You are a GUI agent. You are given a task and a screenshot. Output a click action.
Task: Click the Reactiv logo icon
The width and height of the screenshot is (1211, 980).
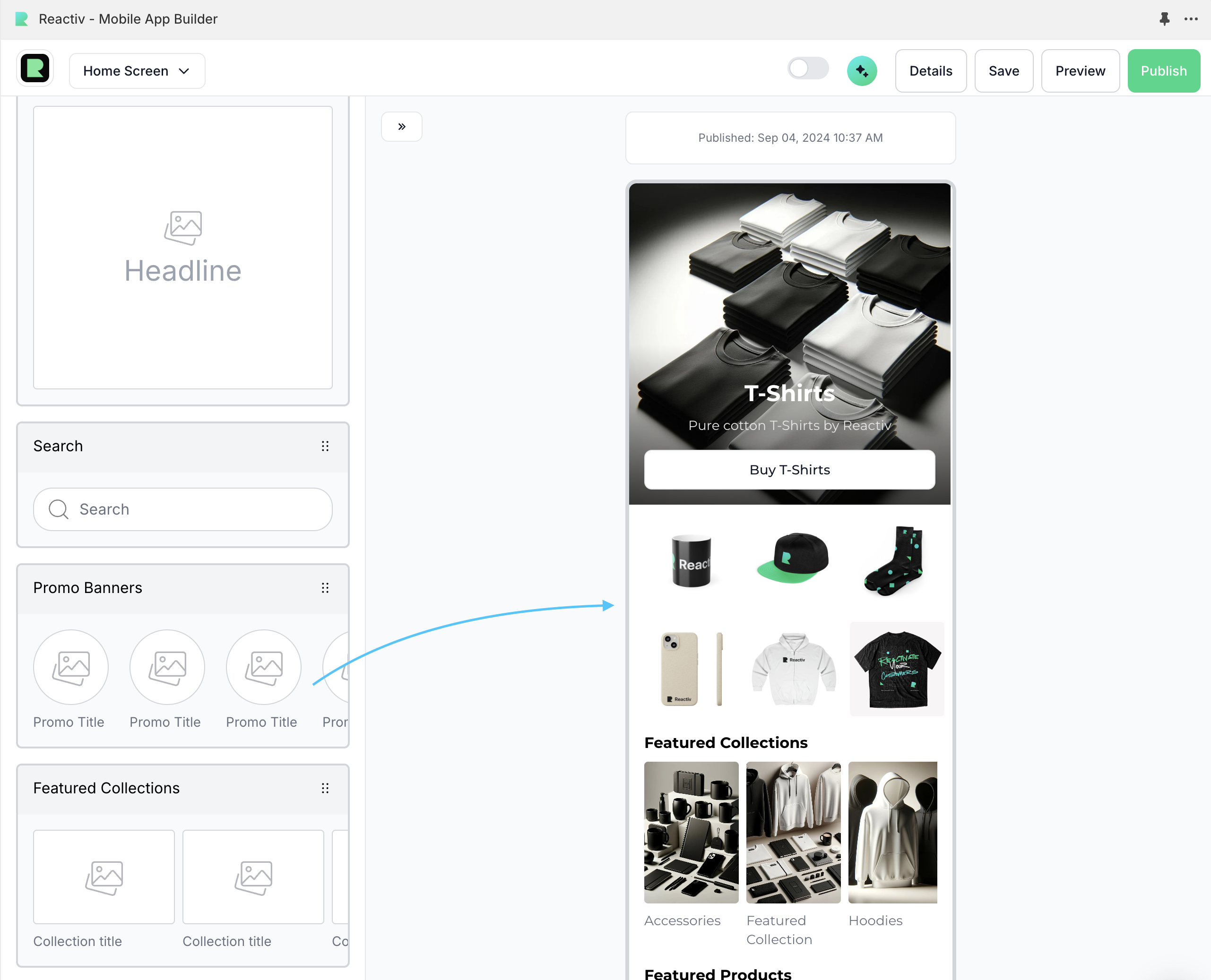(x=35, y=69)
